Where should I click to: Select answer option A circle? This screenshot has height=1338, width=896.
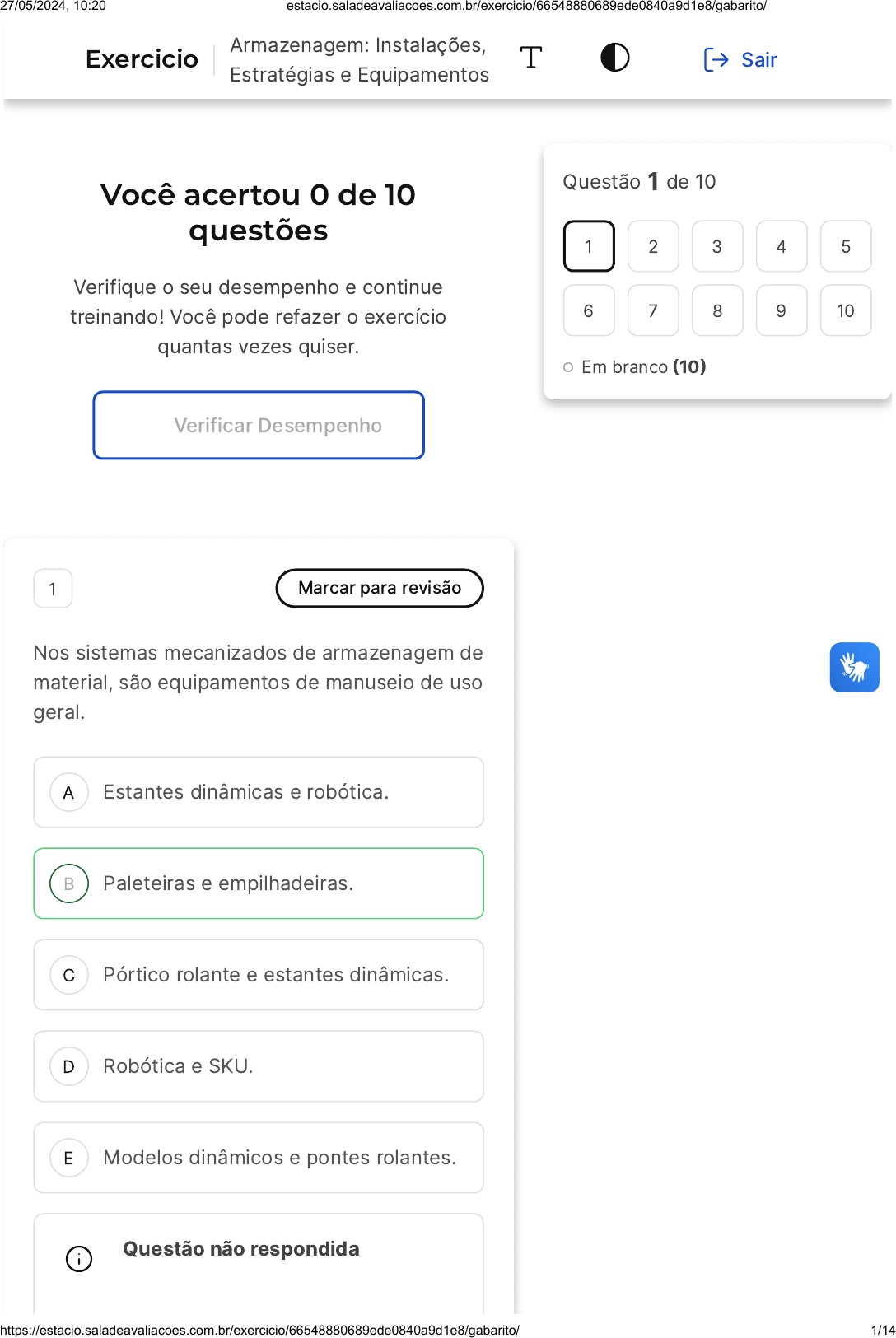[x=69, y=792]
